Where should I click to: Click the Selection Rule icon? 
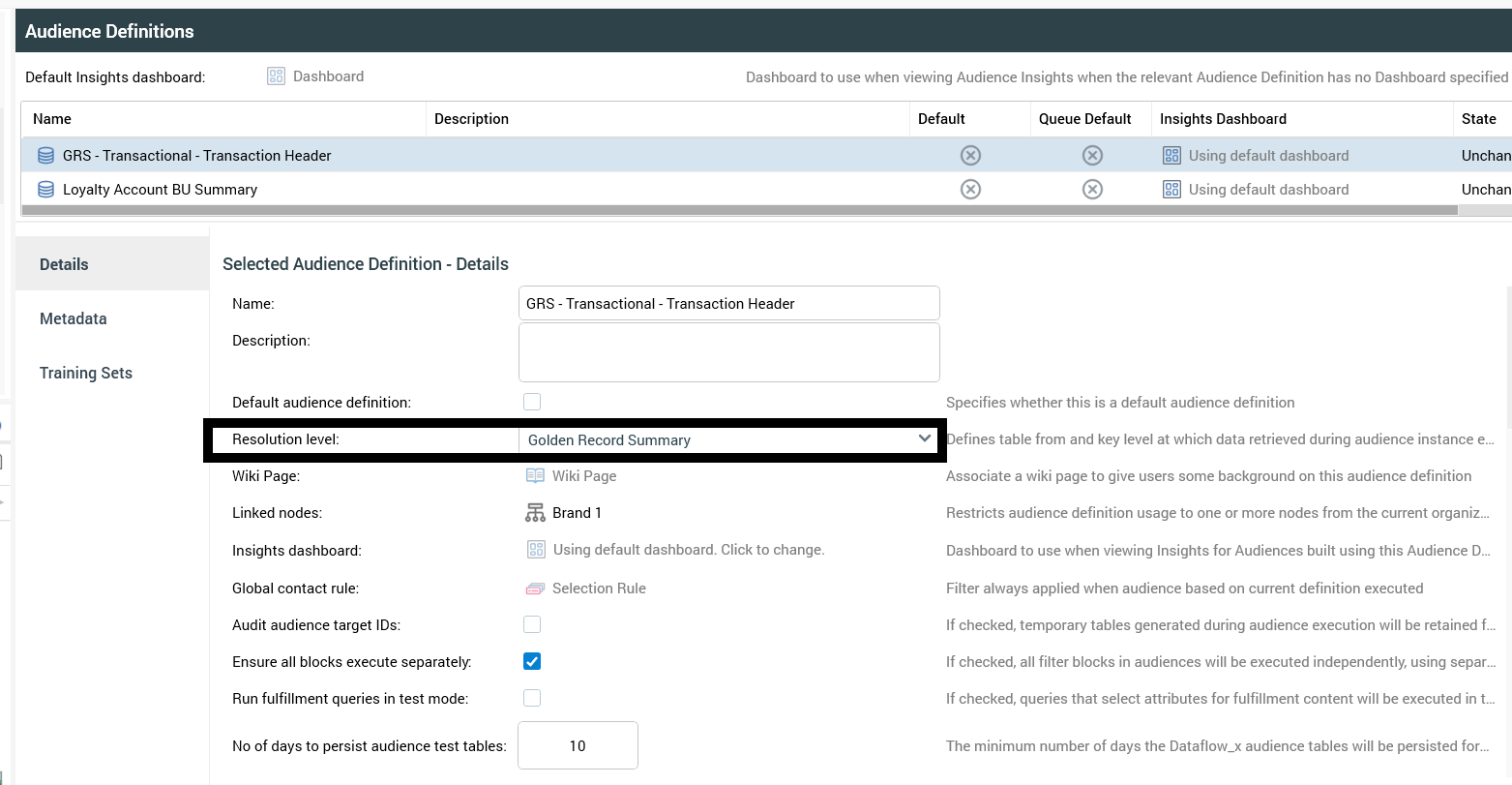[x=535, y=589]
